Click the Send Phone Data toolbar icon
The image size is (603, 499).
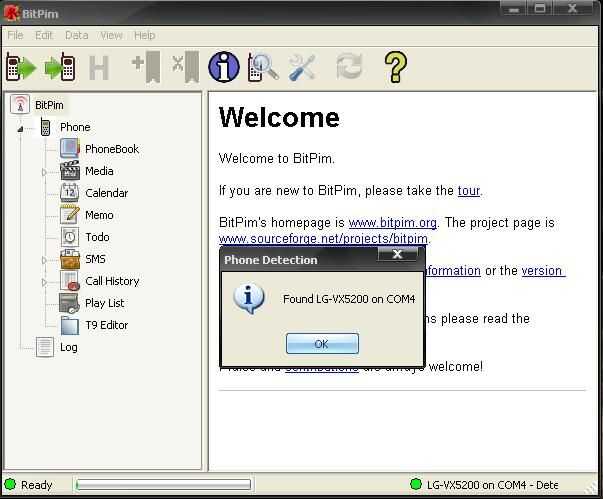click(60, 68)
